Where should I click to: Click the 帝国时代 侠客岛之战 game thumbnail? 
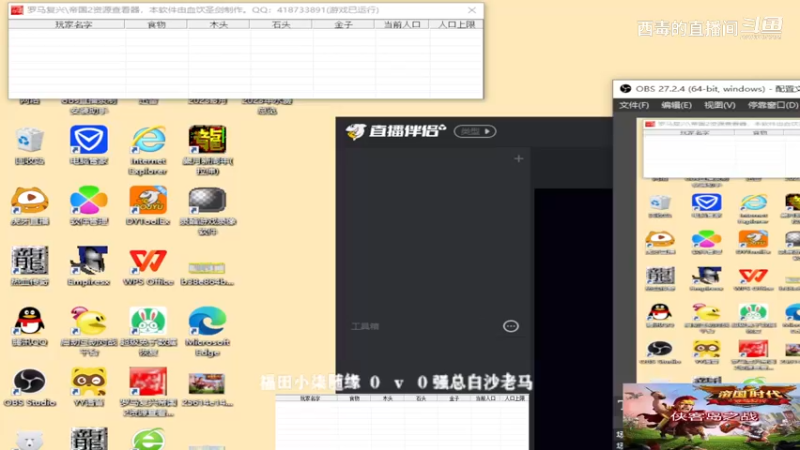tap(711, 416)
